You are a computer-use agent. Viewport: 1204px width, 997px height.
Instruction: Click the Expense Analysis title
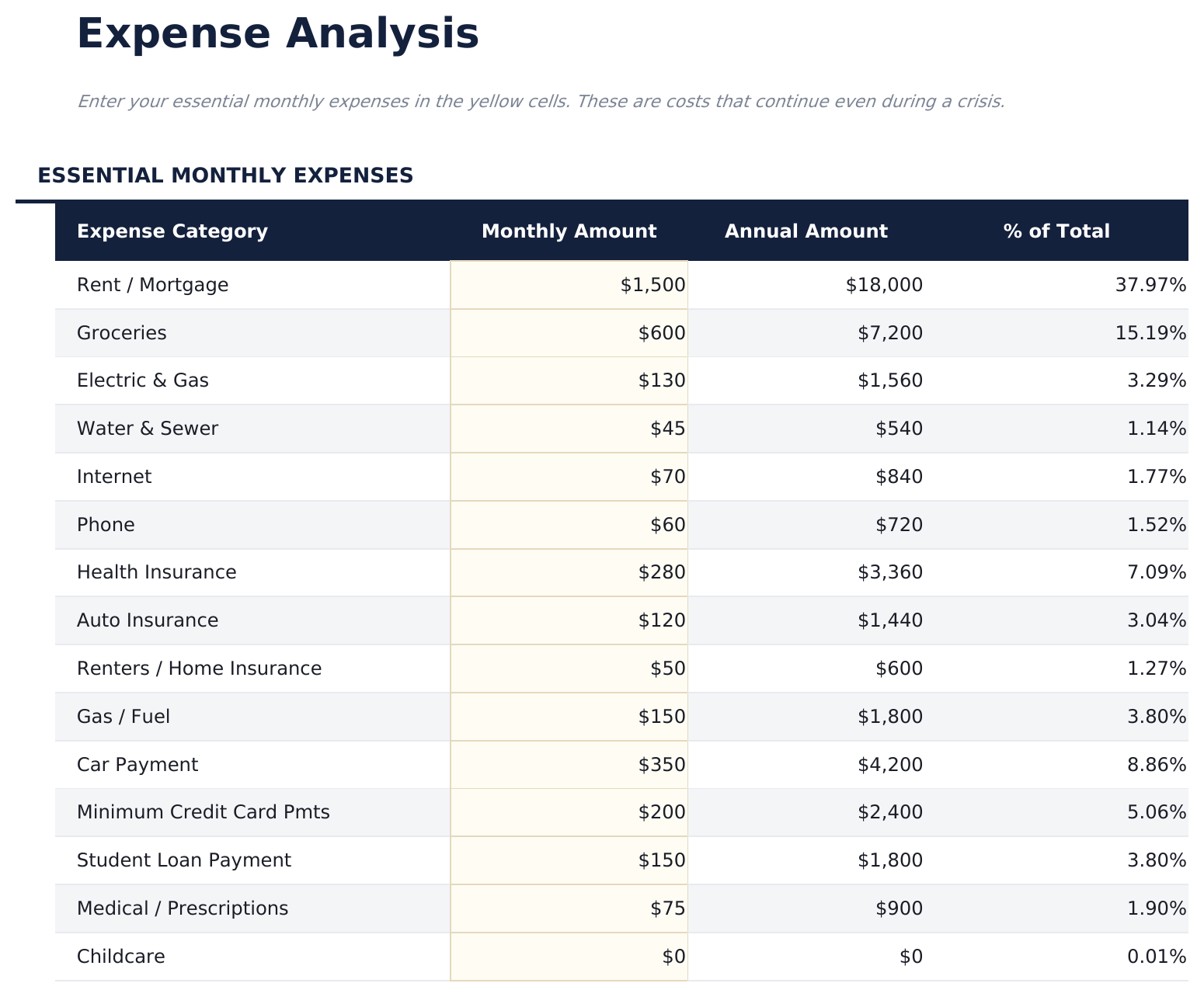click(277, 33)
